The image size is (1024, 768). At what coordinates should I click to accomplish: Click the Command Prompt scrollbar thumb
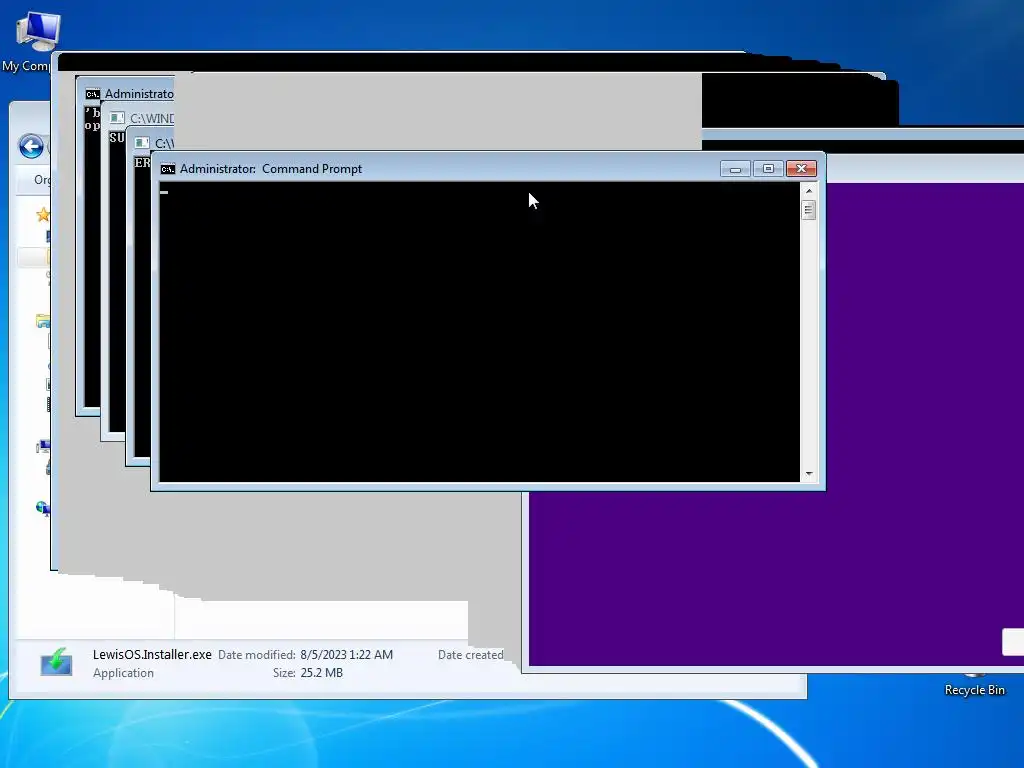pyautogui.click(x=808, y=210)
